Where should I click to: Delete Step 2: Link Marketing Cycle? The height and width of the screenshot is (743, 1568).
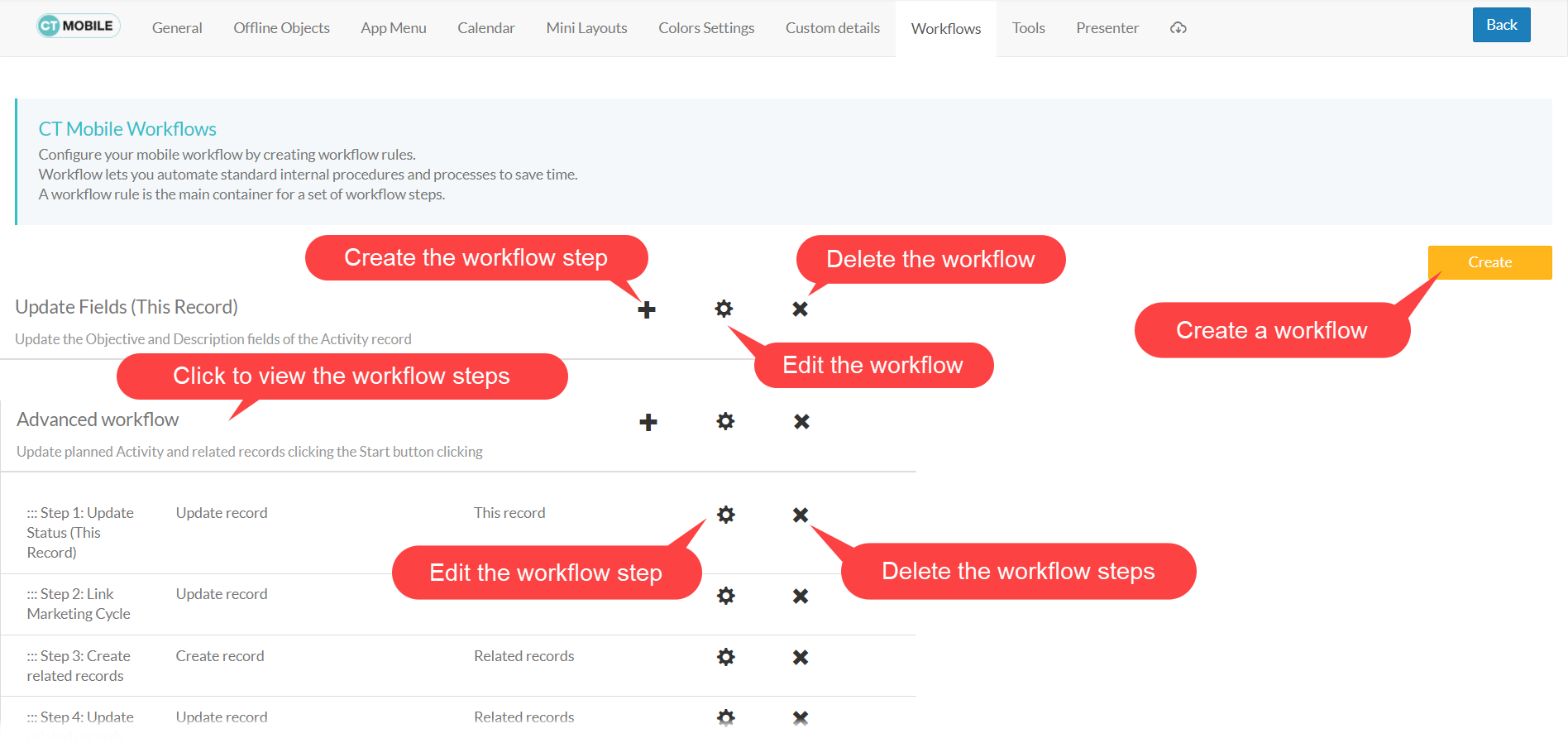801,596
